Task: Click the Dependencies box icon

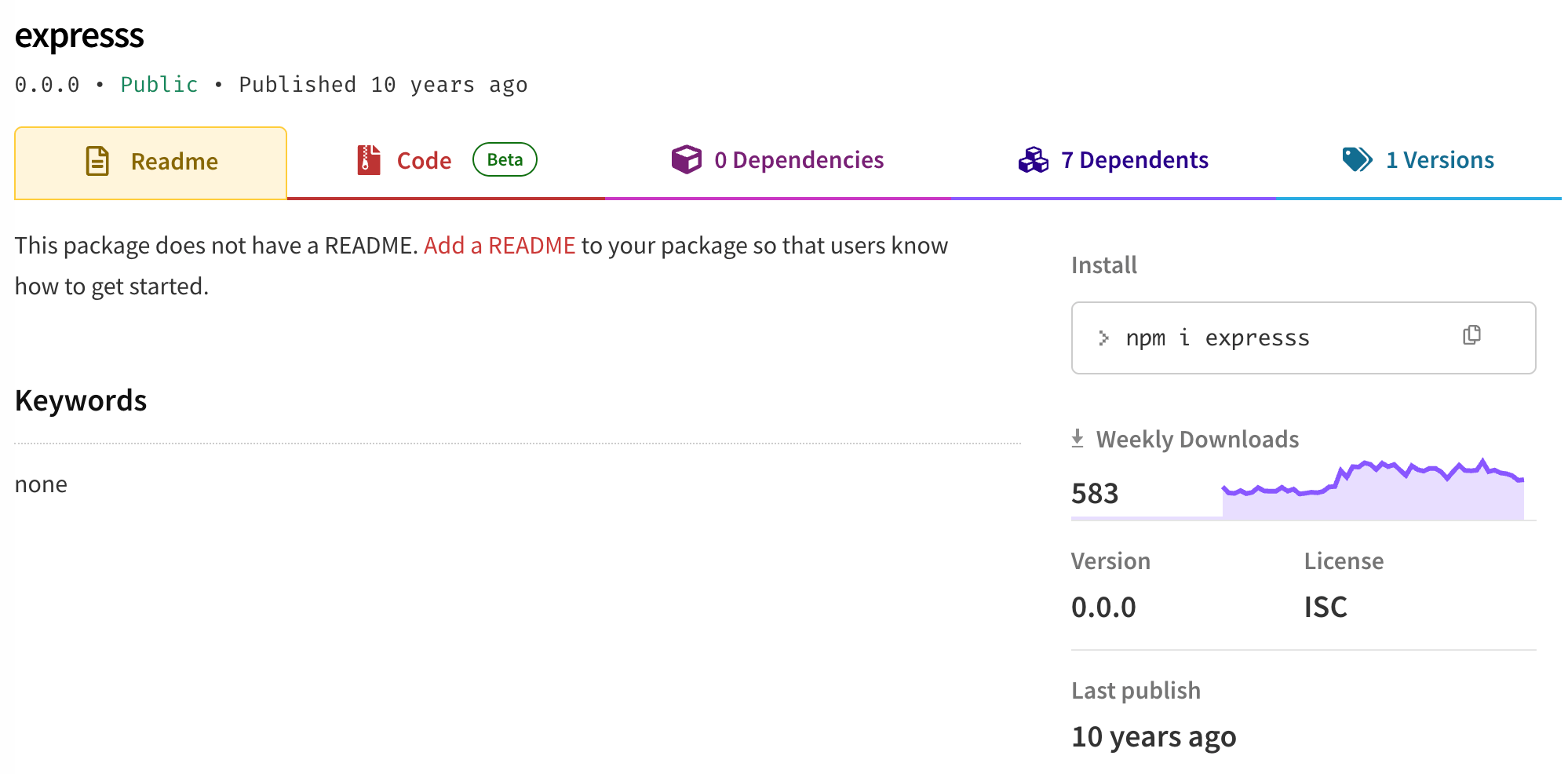Action: point(687,160)
